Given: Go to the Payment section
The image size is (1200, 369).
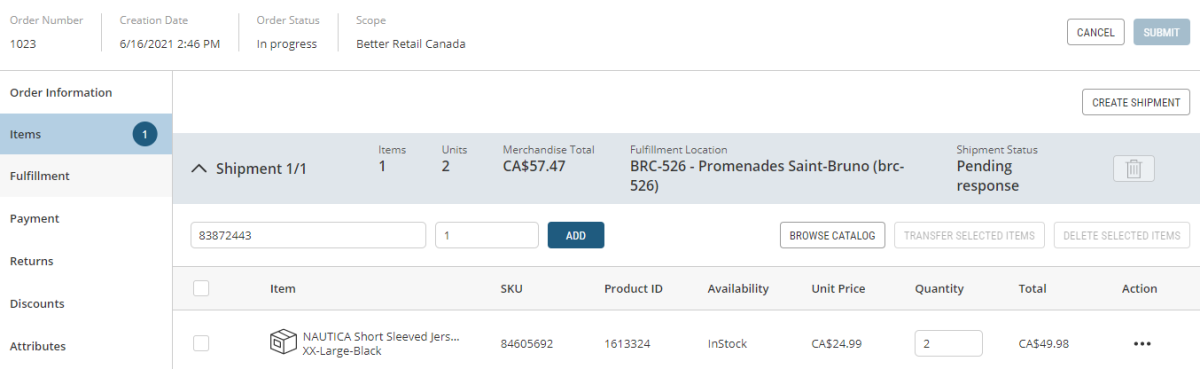Looking at the screenshot, I should point(86,218).
